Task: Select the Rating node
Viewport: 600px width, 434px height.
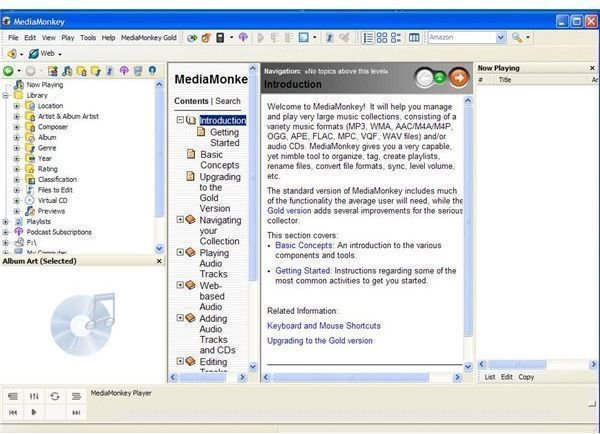Action: (x=47, y=169)
